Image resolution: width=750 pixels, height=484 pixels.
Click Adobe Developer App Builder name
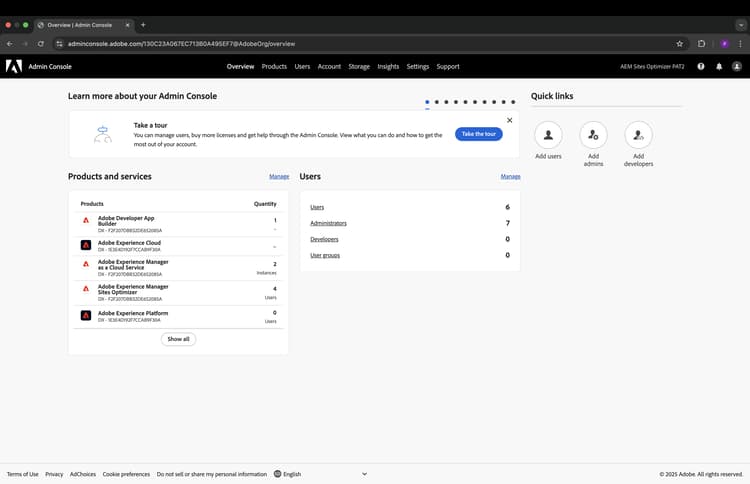[x=126, y=221]
